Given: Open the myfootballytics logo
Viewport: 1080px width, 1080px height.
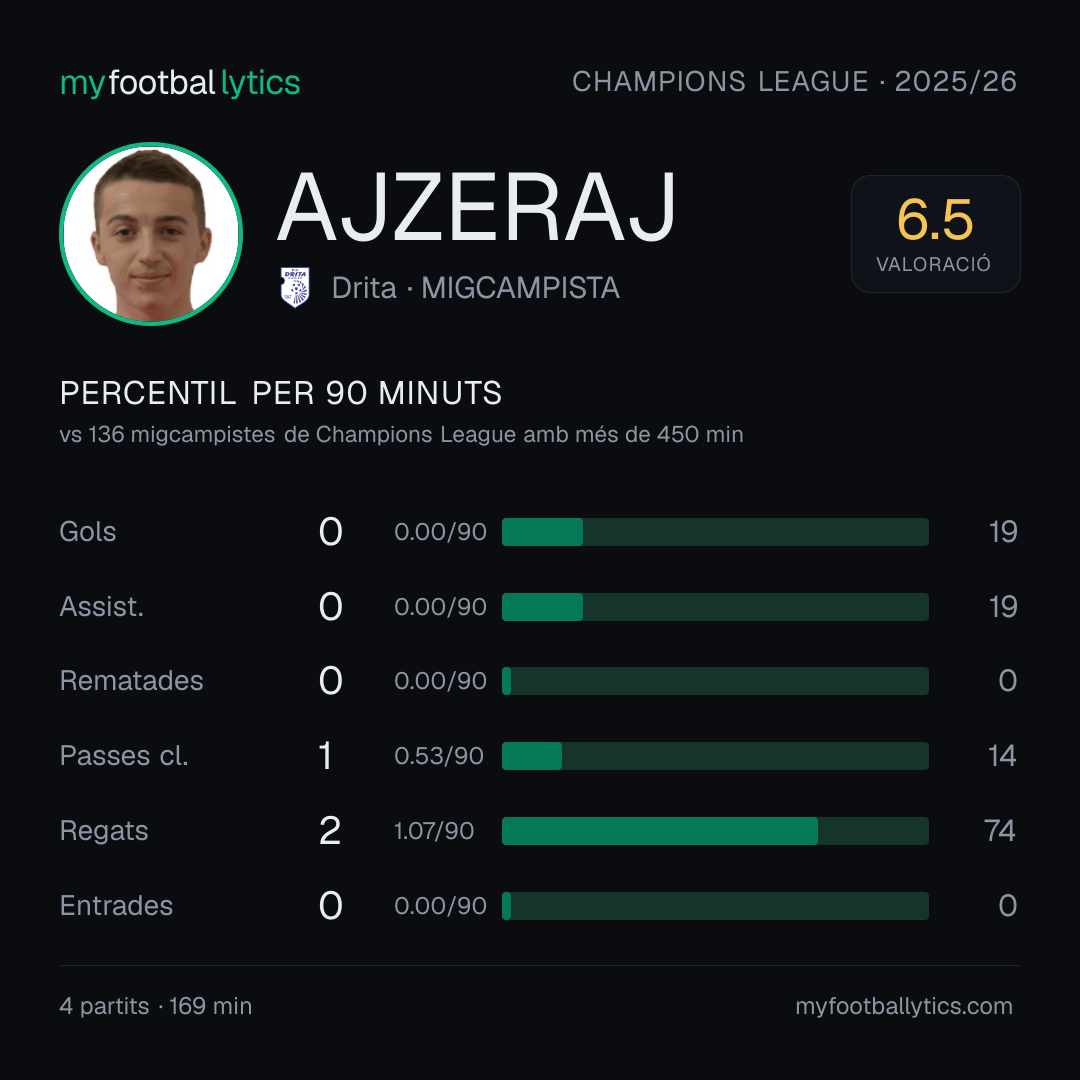Looking at the screenshot, I should click(x=180, y=83).
